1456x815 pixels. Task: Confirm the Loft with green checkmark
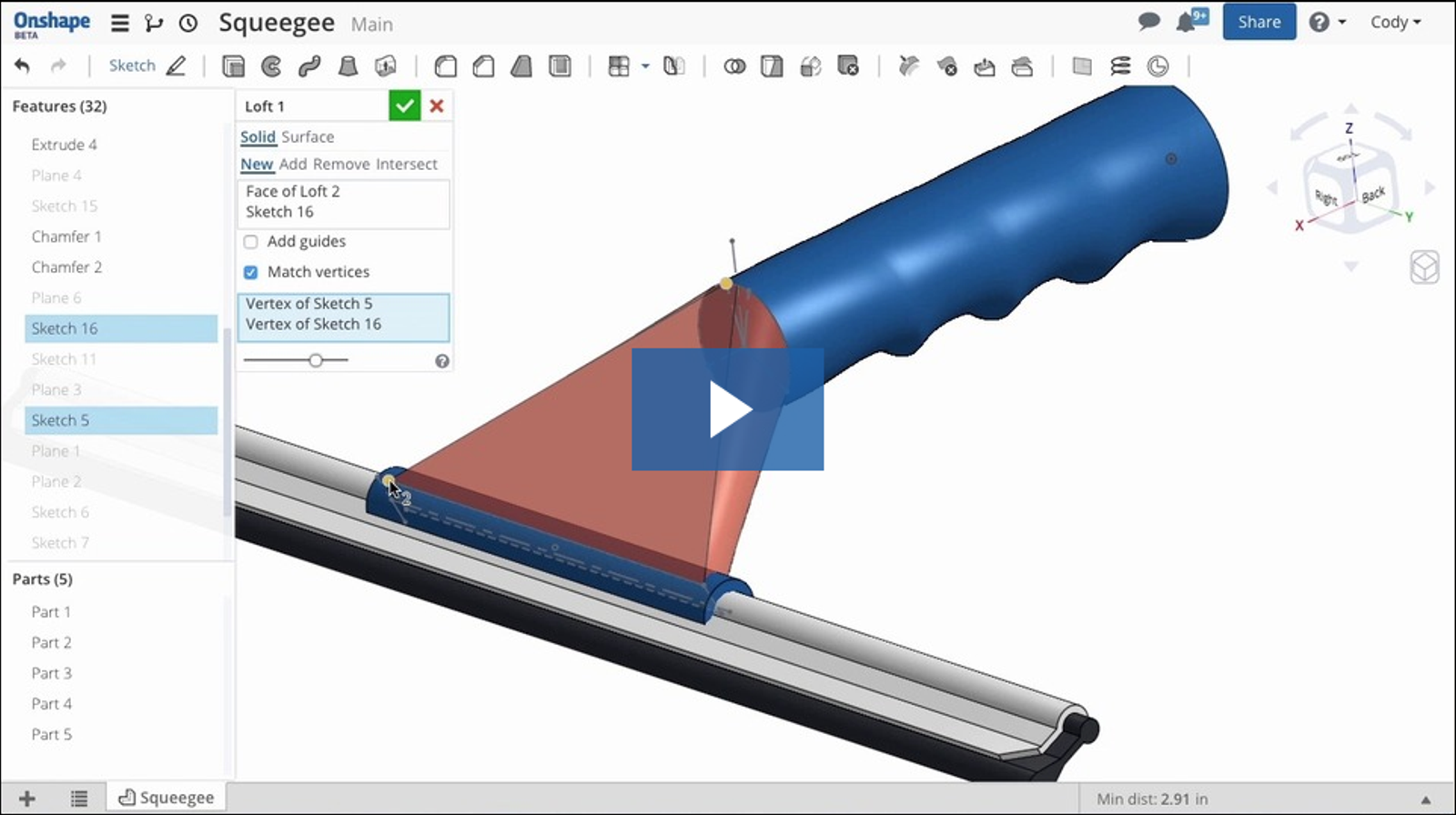click(404, 106)
